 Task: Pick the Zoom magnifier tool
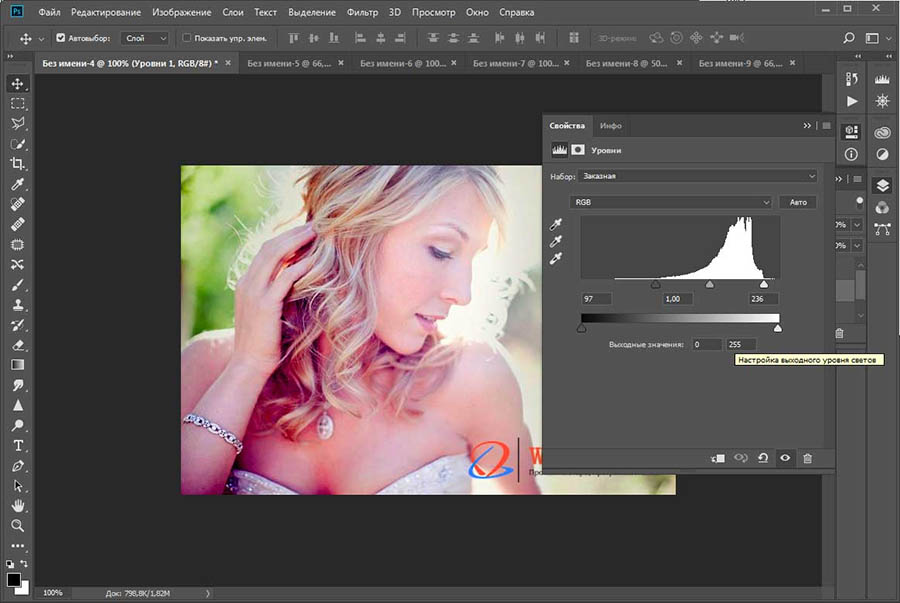click(18, 525)
